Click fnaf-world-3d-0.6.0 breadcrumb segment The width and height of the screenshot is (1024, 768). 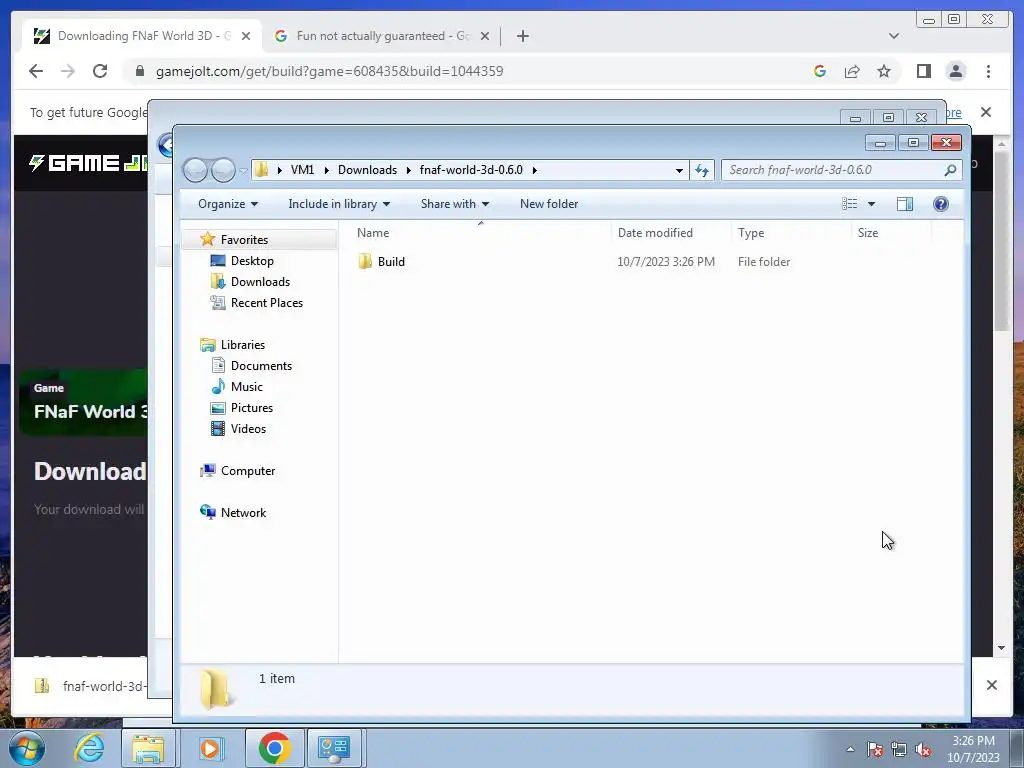(471, 170)
